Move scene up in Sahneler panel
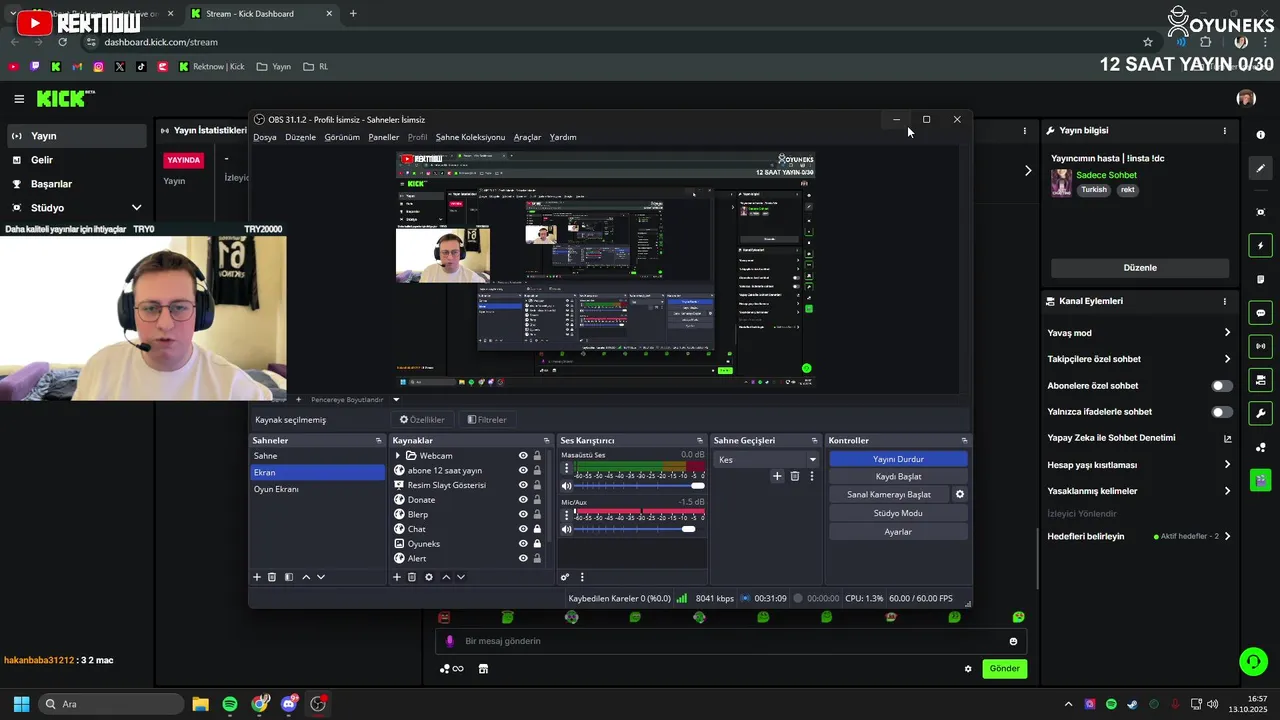Image resolution: width=1280 pixels, height=720 pixels. [306, 577]
